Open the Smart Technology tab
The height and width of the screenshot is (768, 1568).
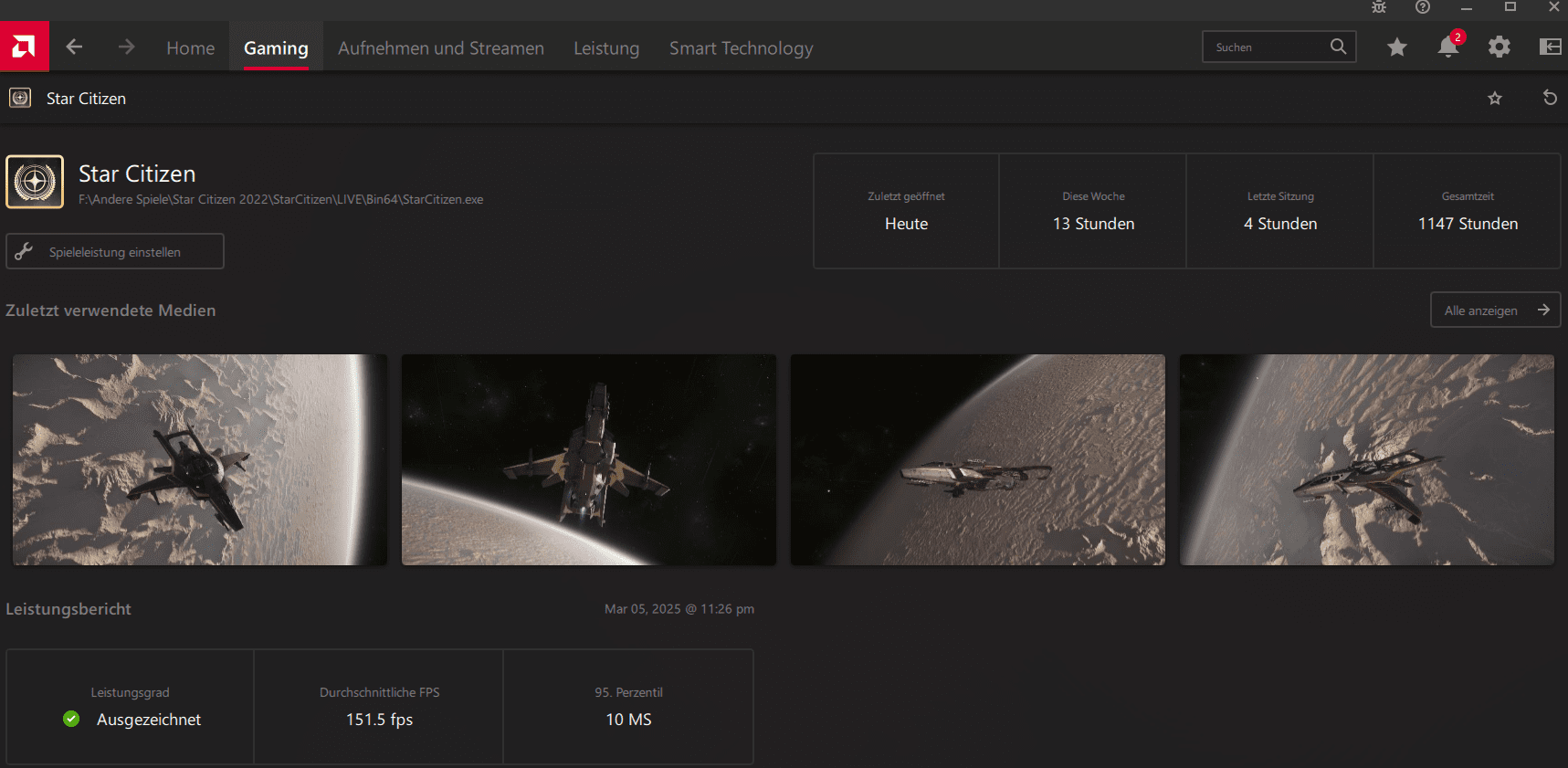point(741,48)
